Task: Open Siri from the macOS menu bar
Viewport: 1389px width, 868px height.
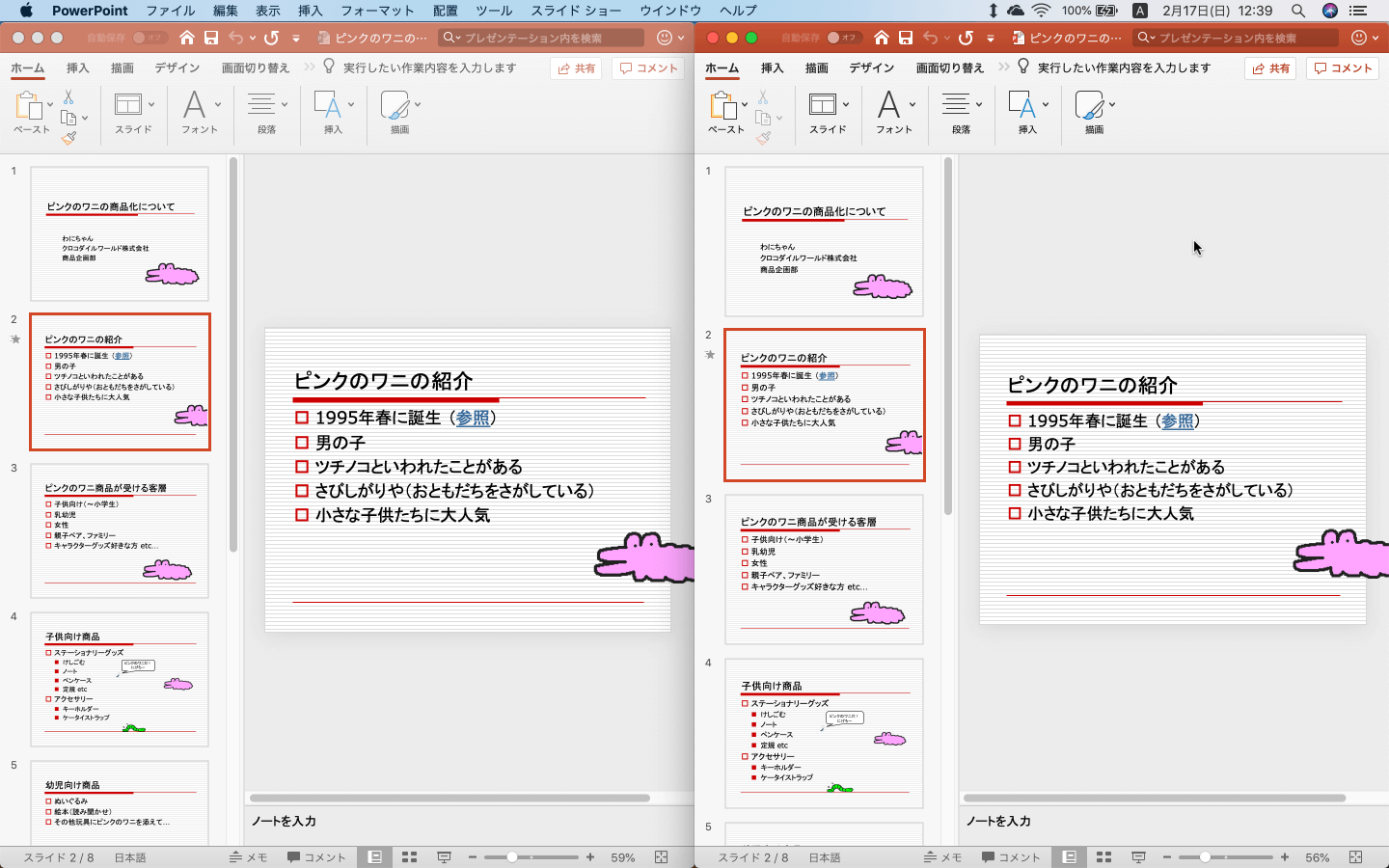Action: tap(1330, 11)
